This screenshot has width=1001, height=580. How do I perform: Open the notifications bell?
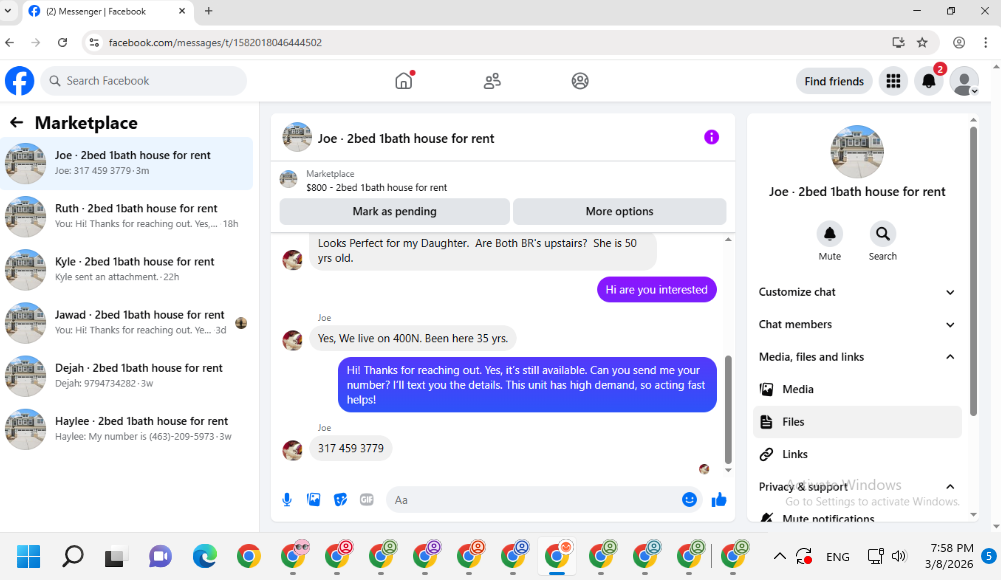[x=929, y=81]
